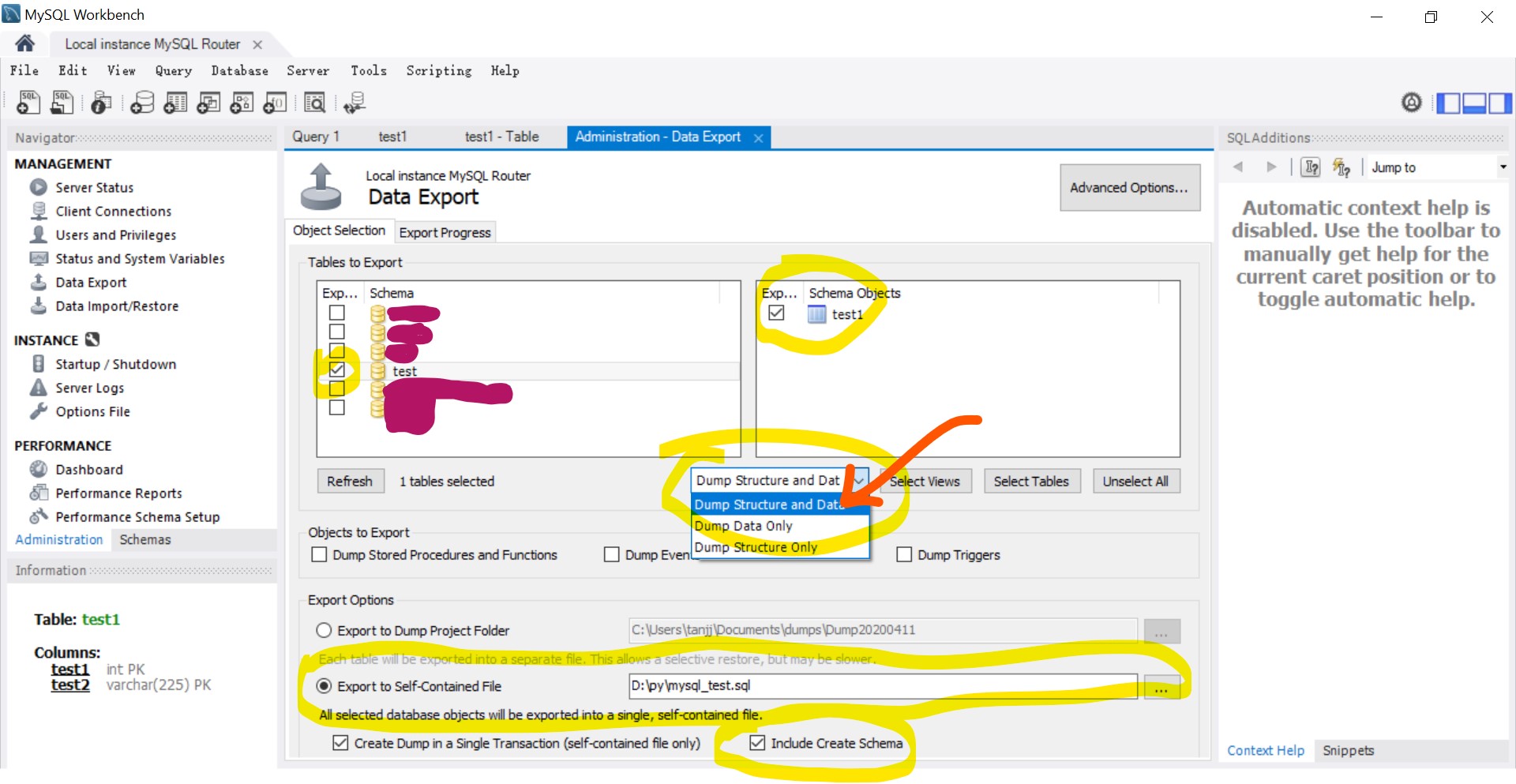Open the Workbench preferences gear icon

point(1412,102)
